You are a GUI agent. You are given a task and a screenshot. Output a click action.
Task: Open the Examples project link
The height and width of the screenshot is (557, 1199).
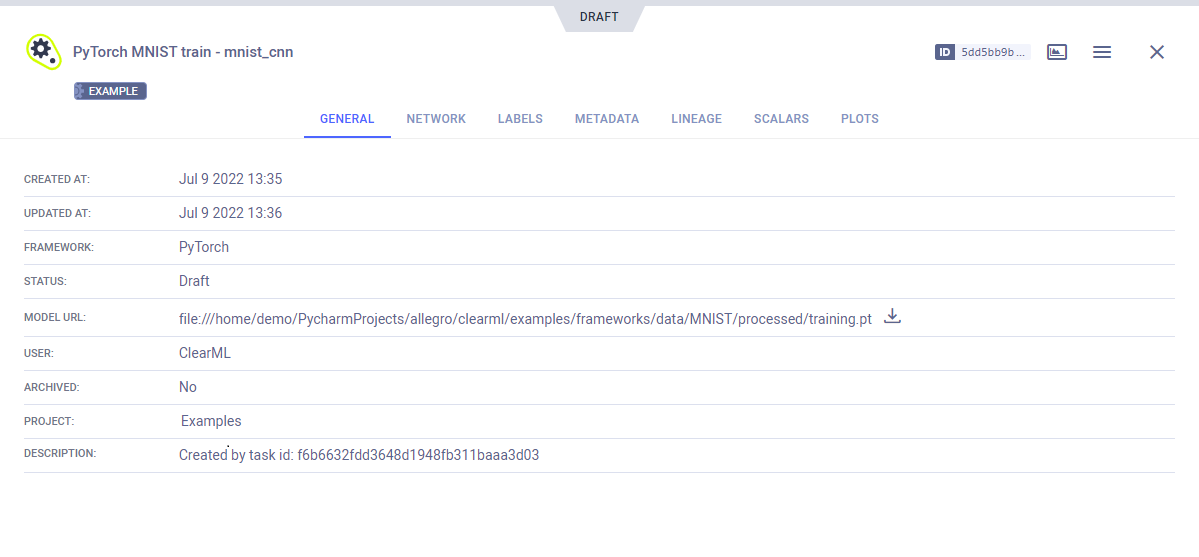click(x=211, y=421)
